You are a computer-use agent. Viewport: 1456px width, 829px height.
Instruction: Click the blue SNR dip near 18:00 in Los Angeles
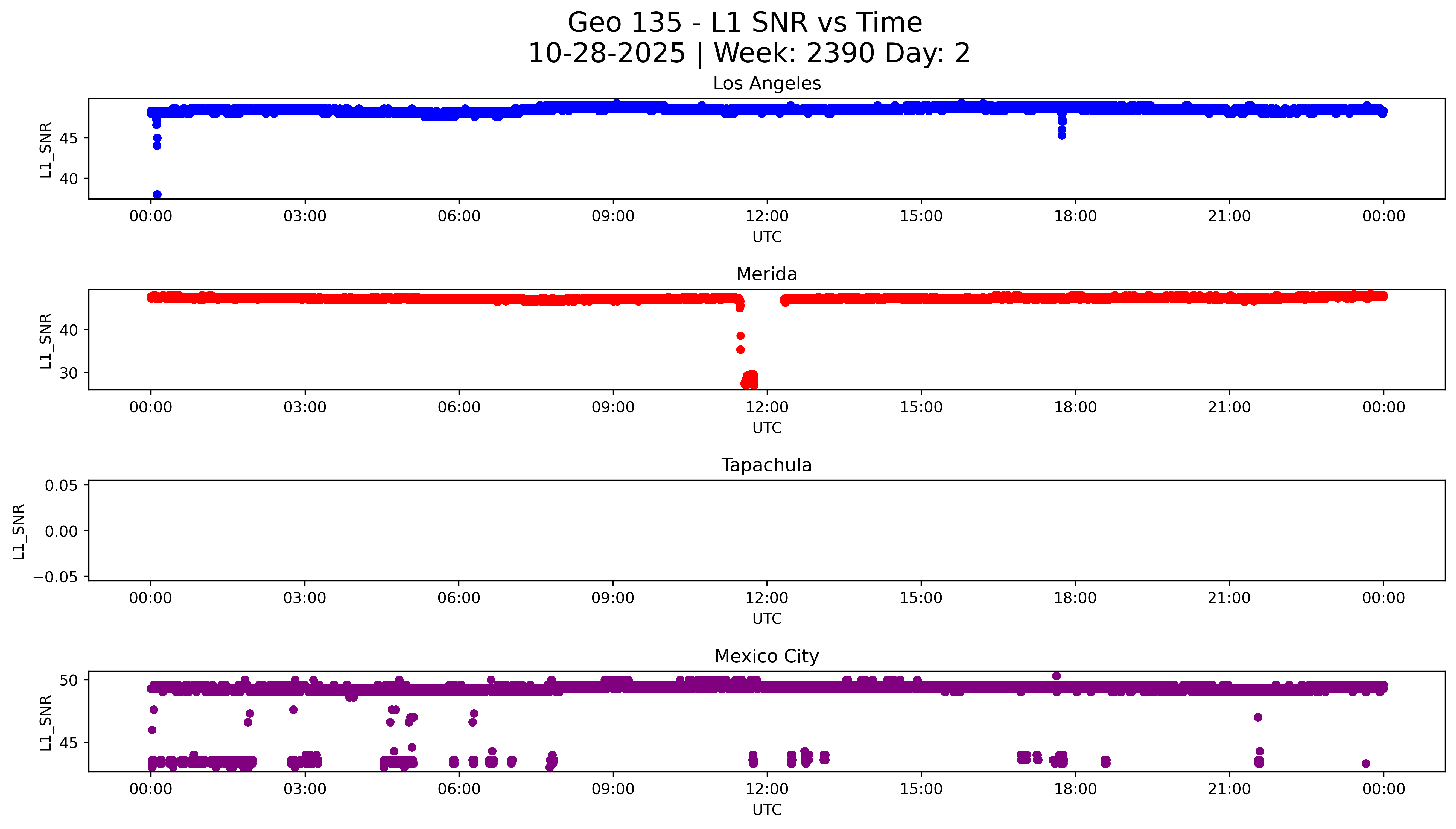tap(1062, 130)
